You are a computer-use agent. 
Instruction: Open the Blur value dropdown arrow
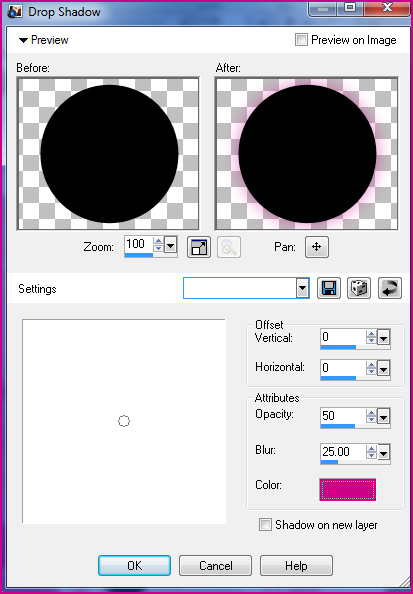point(383,452)
